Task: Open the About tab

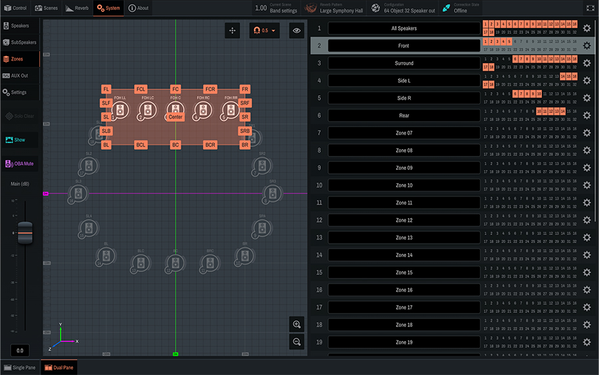Action: point(139,8)
